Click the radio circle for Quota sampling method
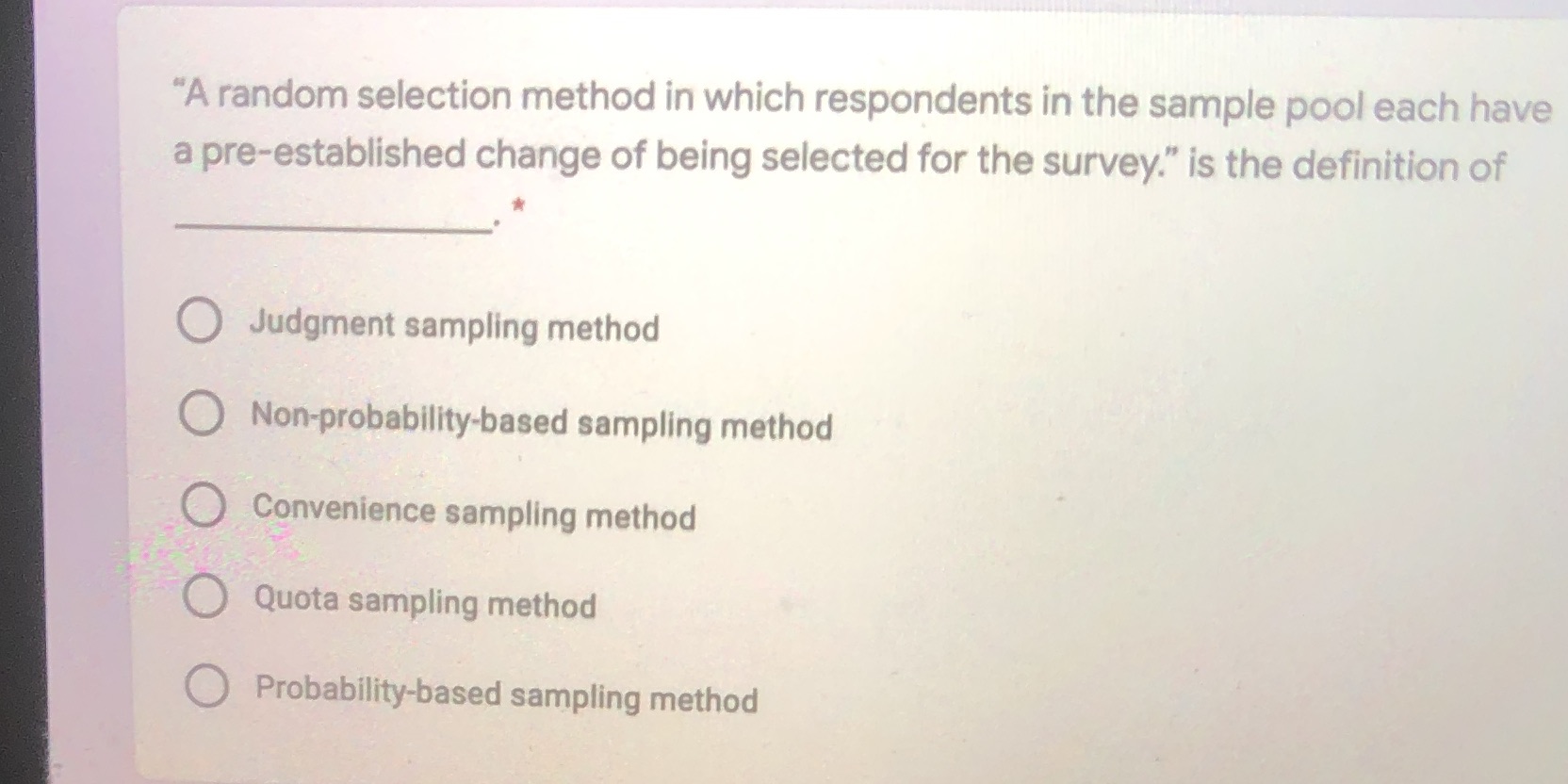 pyautogui.click(x=206, y=597)
